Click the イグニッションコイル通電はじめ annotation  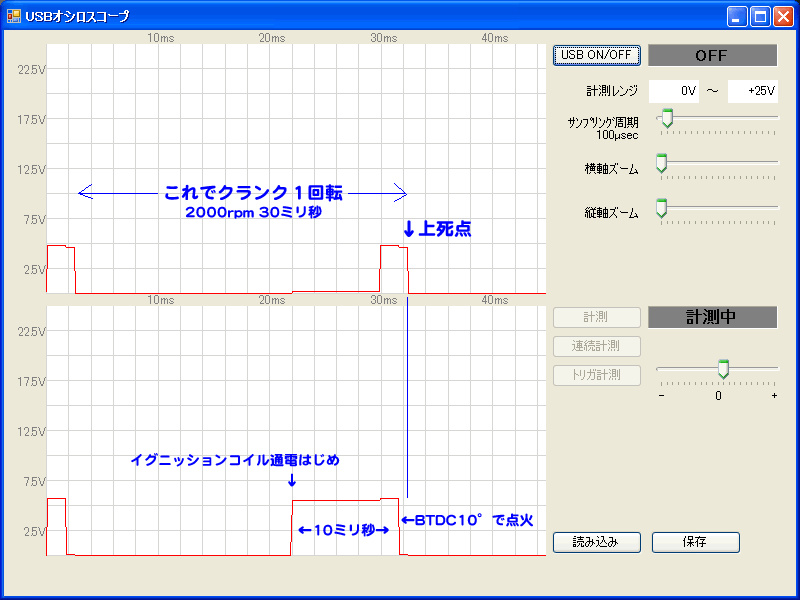point(235,460)
